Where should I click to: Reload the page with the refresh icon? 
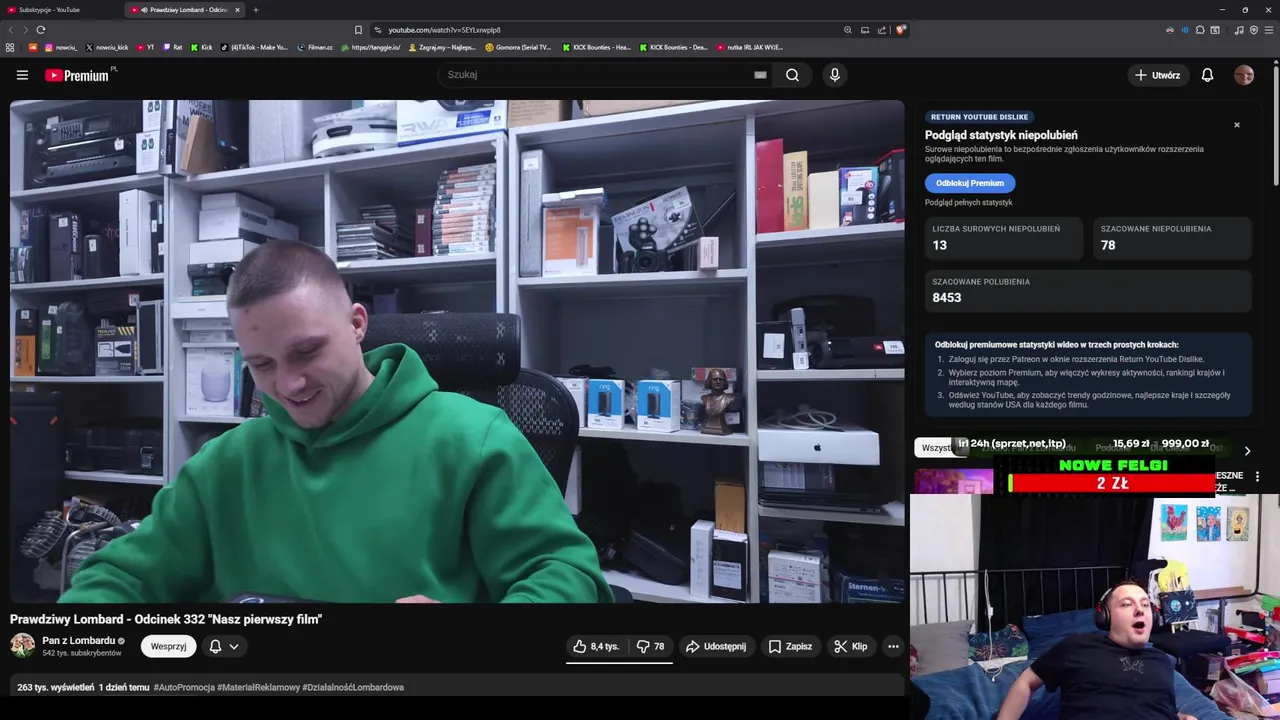pyautogui.click(x=40, y=30)
